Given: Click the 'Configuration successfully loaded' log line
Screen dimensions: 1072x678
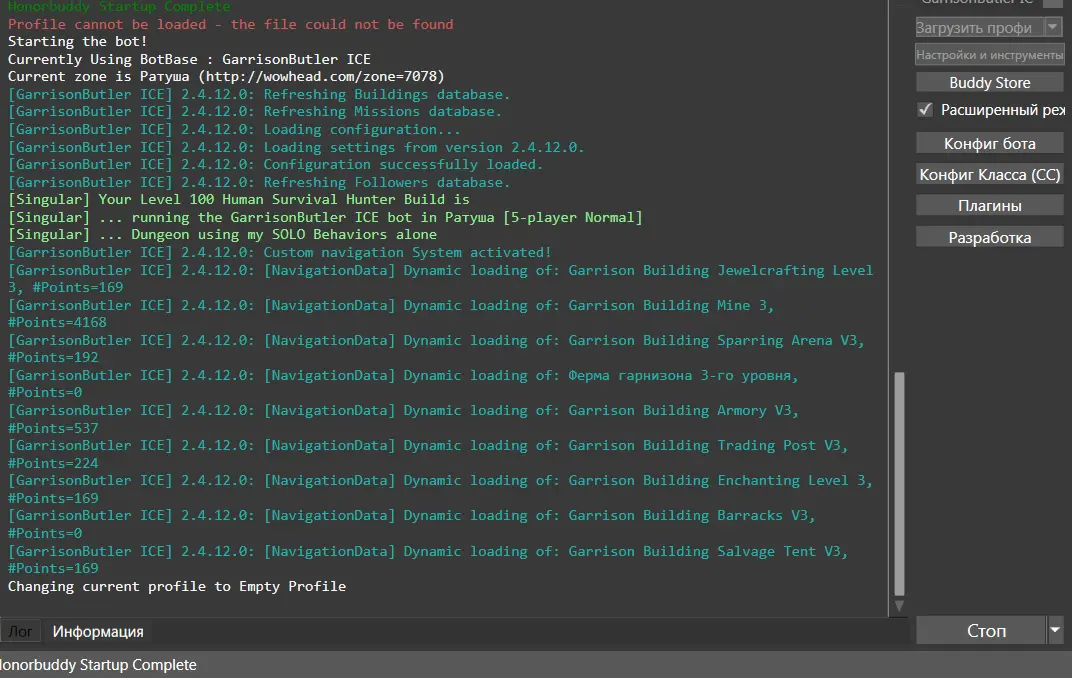Looking at the screenshot, I should pyautogui.click(x=276, y=165).
